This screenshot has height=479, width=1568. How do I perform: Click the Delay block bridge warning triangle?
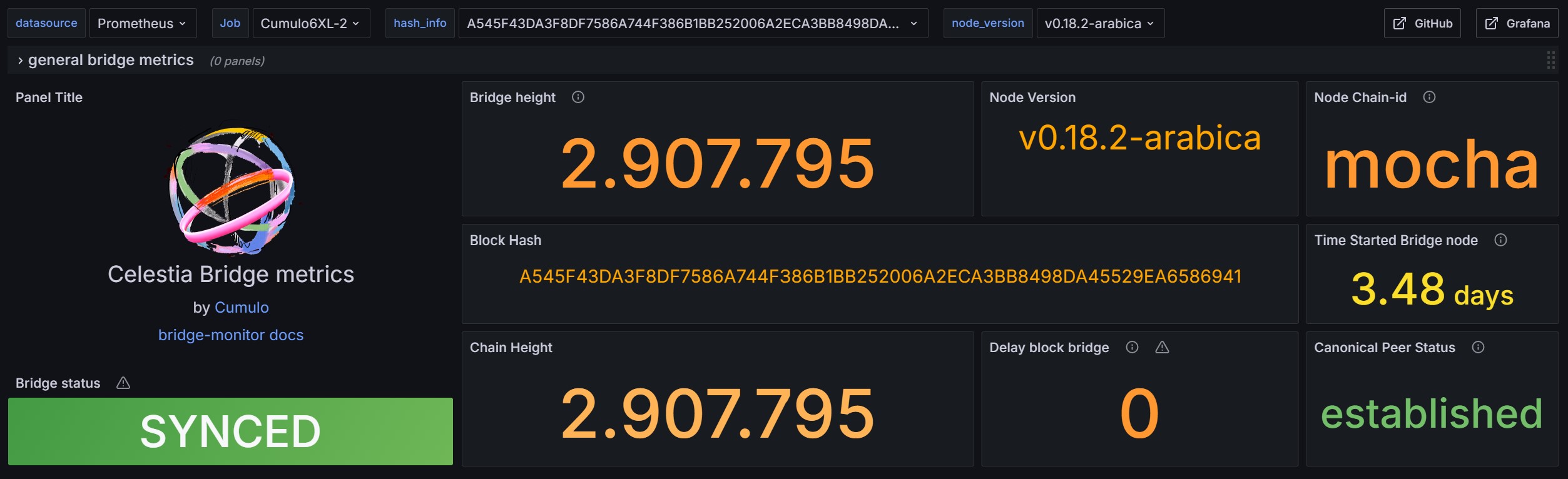[1162, 347]
